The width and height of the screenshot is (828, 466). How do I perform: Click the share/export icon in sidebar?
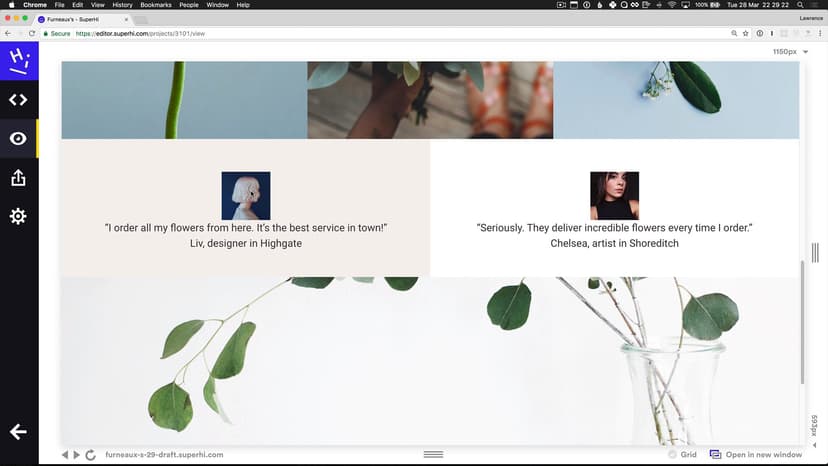(x=18, y=178)
